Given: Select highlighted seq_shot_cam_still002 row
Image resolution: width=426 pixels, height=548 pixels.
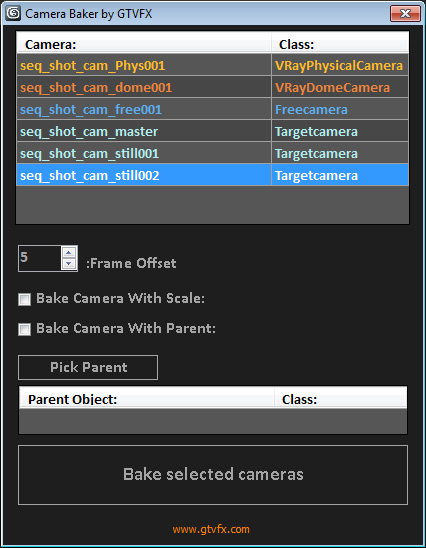Looking at the screenshot, I should pos(212,175).
